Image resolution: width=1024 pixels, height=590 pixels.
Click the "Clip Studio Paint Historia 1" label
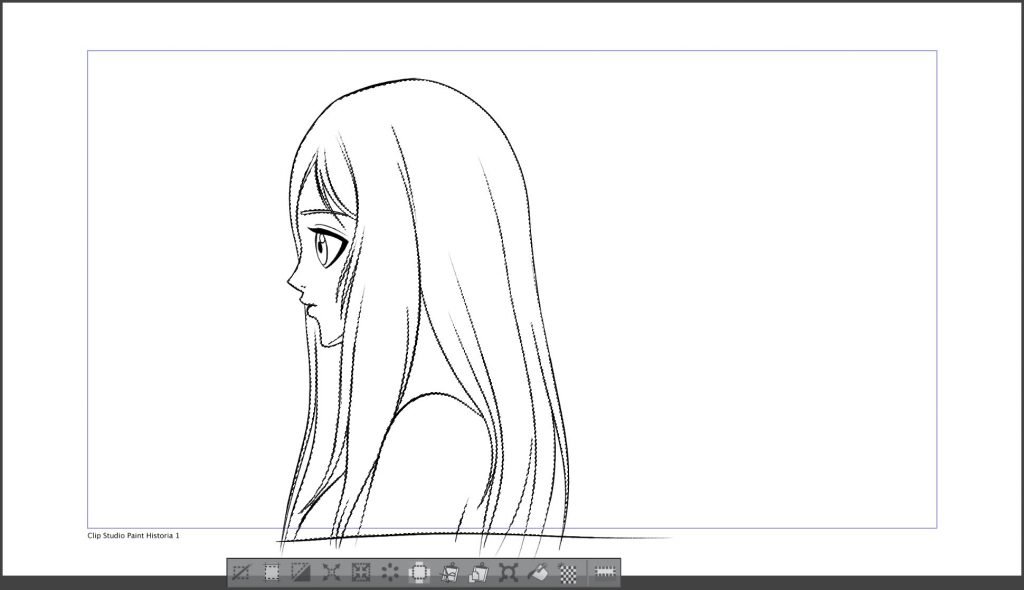tap(133, 536)
